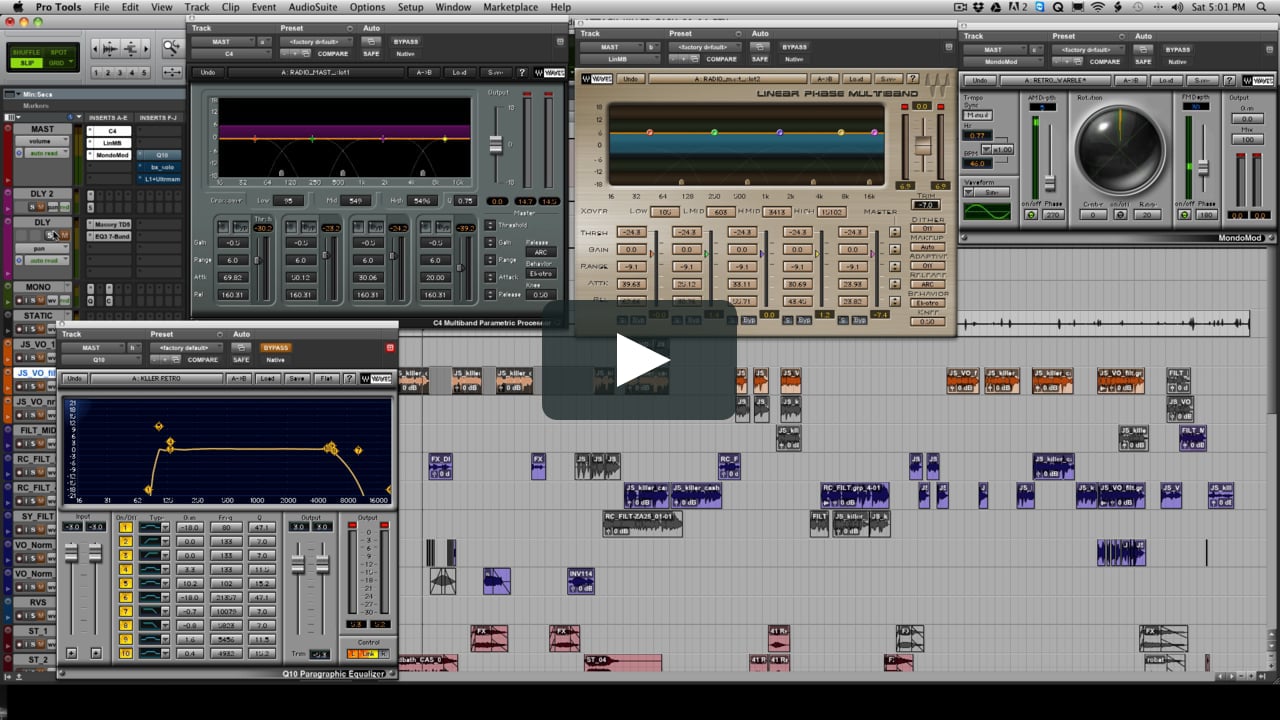Click Save in the Q10 plugin
Image resolution: width=1280 pixels, height=720 pixels.
(x=296, y=379)
